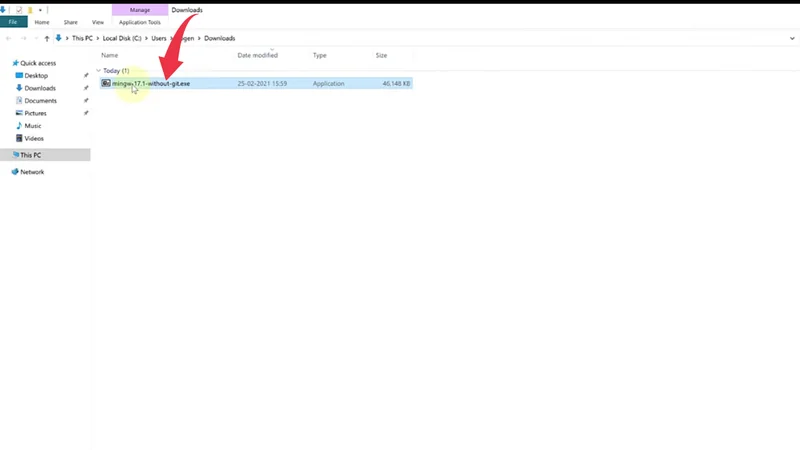
Task: Open Quick Access Toolbar customize dropdown
Action: click(x=41, y=10)
